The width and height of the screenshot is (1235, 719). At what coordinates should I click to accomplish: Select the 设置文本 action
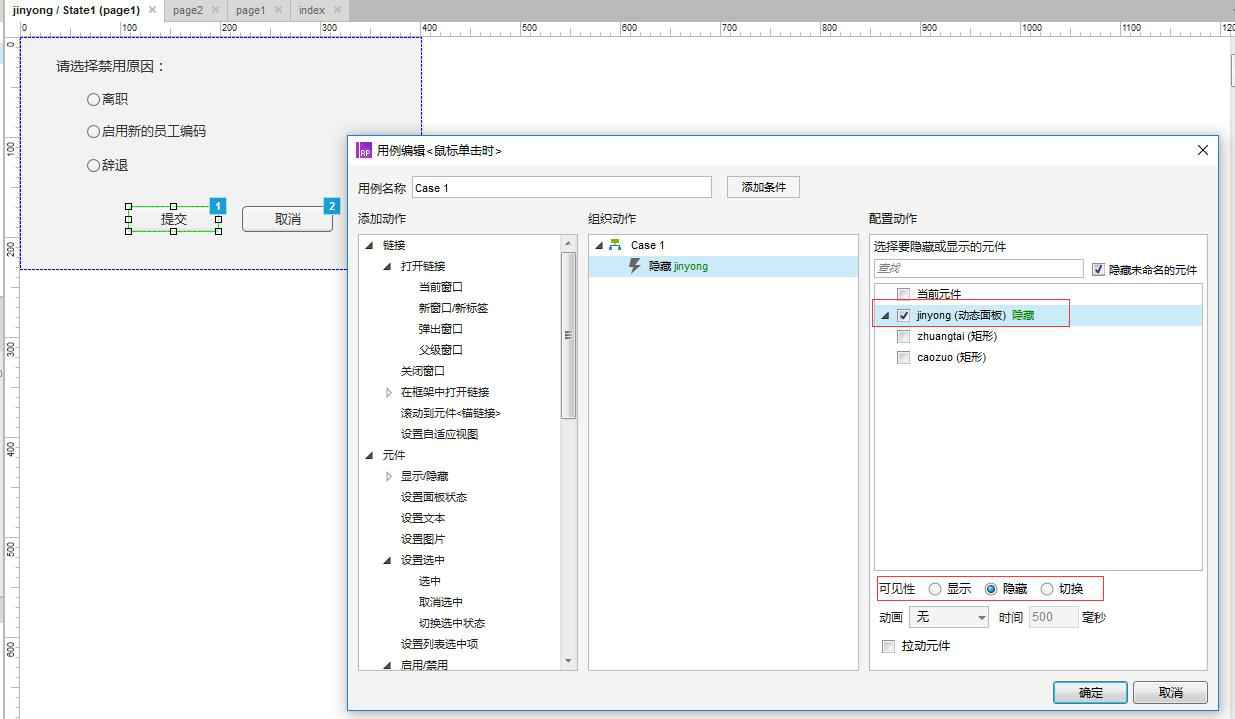422,518
